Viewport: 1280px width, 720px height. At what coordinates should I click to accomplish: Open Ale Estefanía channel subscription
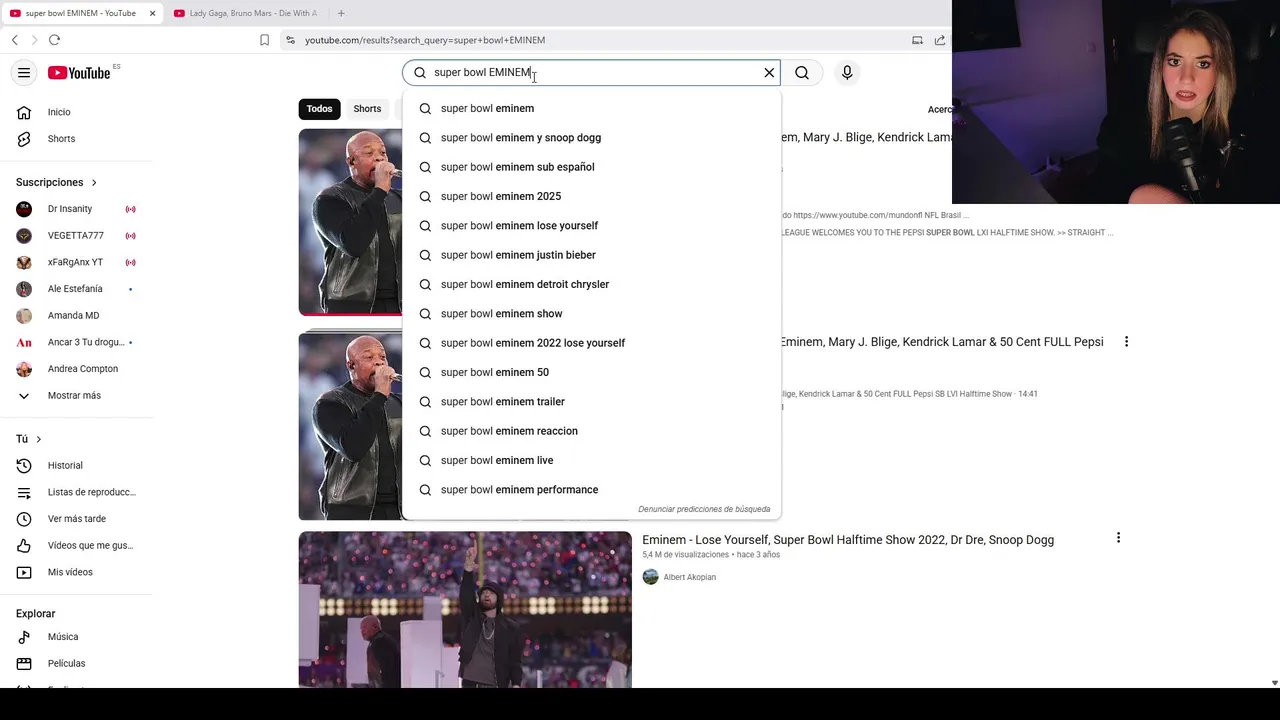coord(76,289)
